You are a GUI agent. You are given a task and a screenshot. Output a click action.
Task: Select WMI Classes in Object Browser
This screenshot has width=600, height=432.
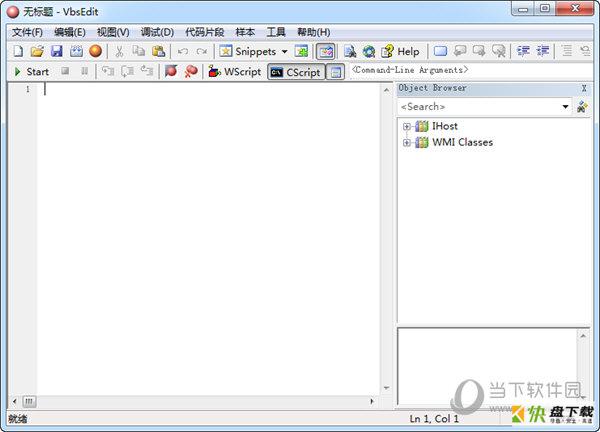[x=463, y=142]
